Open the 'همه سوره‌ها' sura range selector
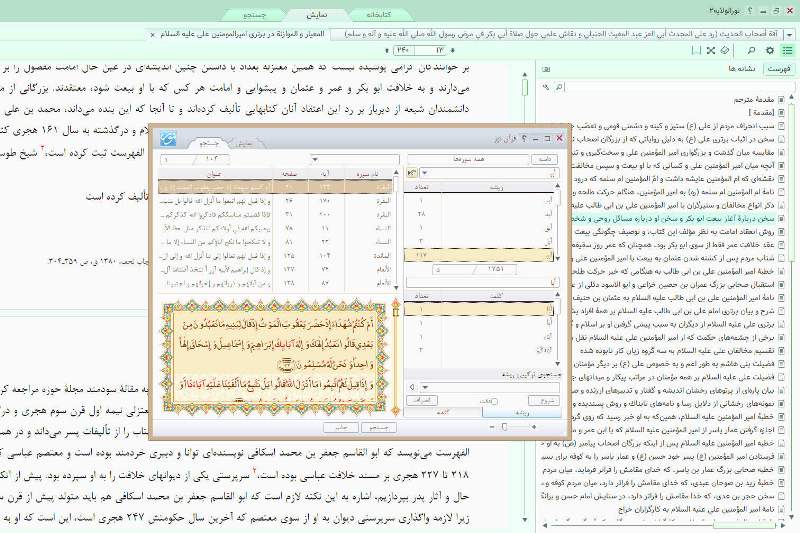800x533 pixels. pyautogui.click(x=468, y=160)
